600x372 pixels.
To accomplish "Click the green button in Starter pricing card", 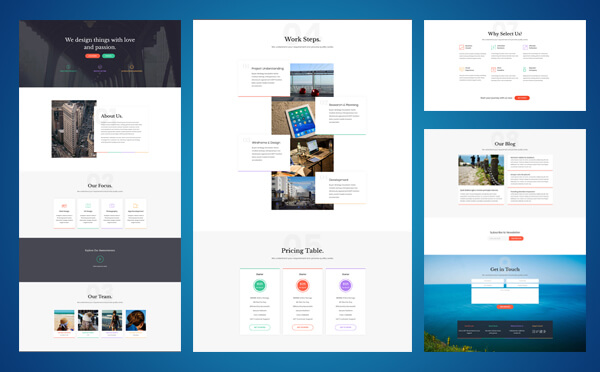I will (x=260, y=327).
